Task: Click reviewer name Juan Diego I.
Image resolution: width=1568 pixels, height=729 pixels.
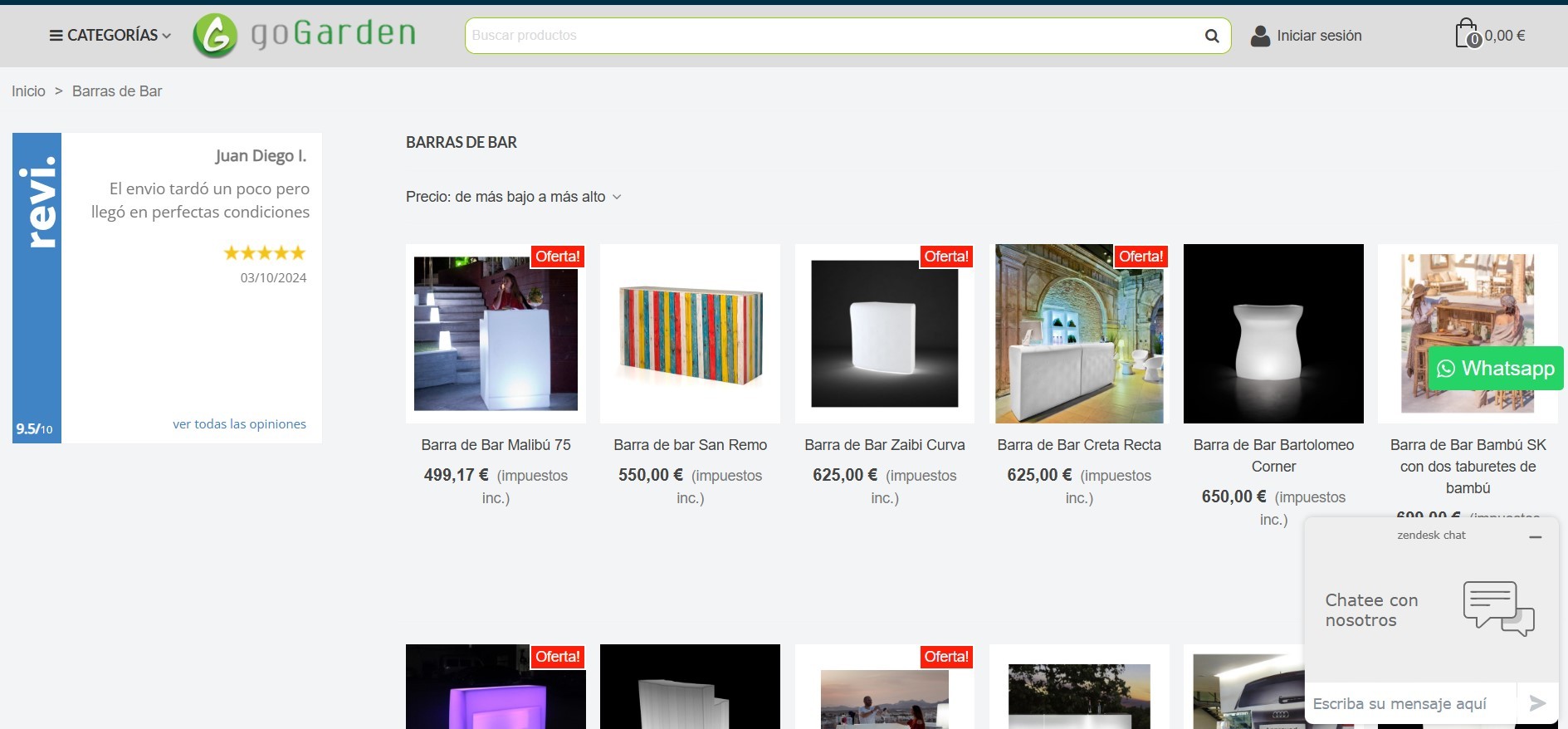Action: click(261, 156)
